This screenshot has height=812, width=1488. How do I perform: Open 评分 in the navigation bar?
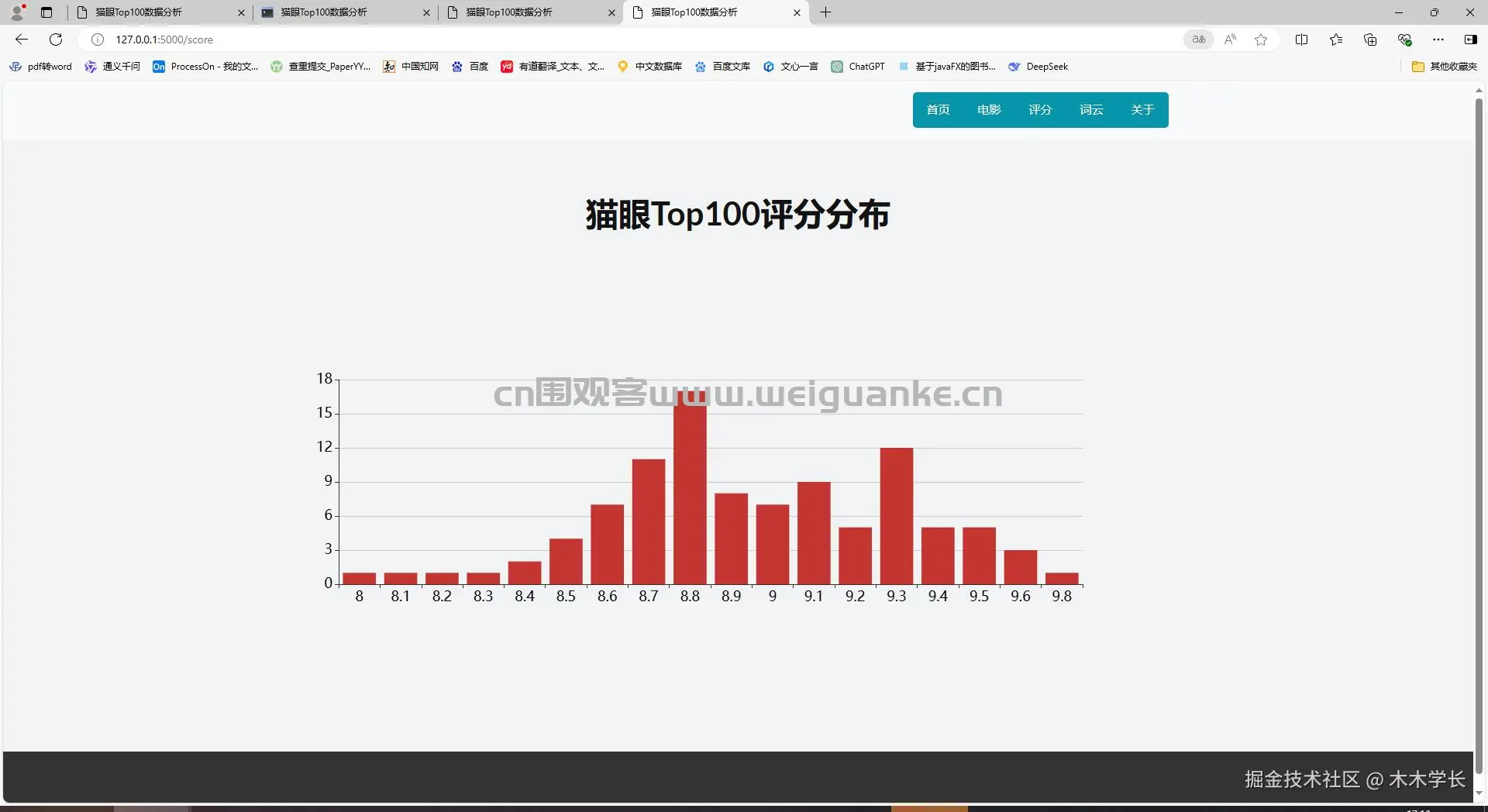tap(1040, 110)
